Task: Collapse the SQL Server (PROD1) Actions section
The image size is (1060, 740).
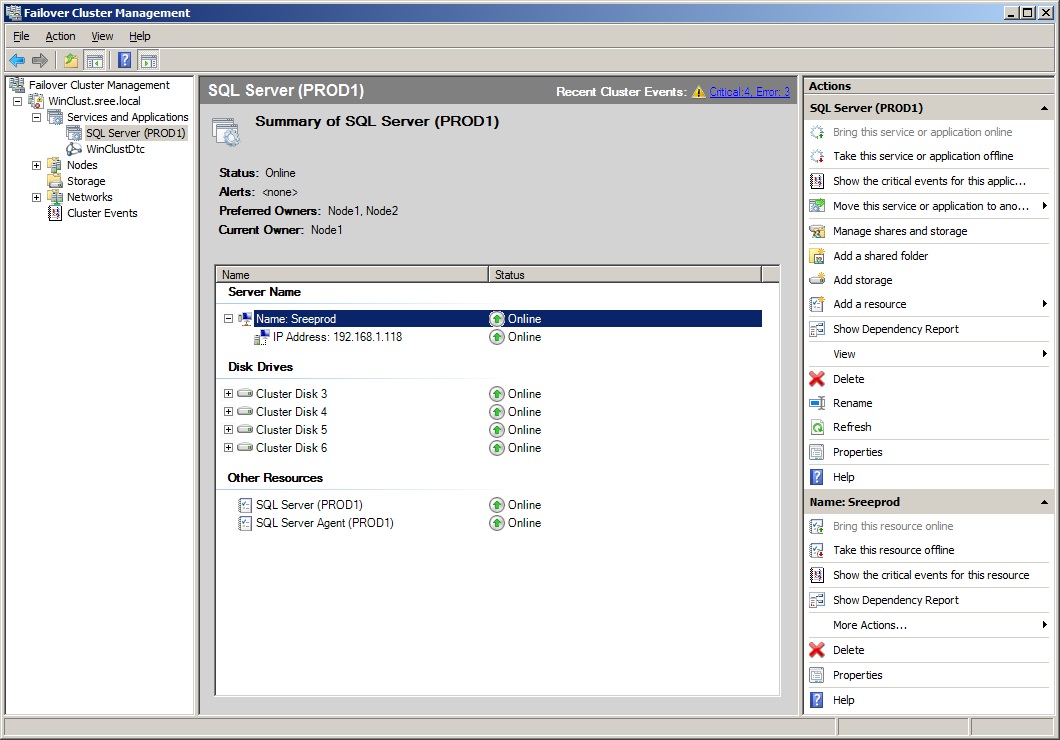Action: pyautogui.click(x=1044, y=108)
